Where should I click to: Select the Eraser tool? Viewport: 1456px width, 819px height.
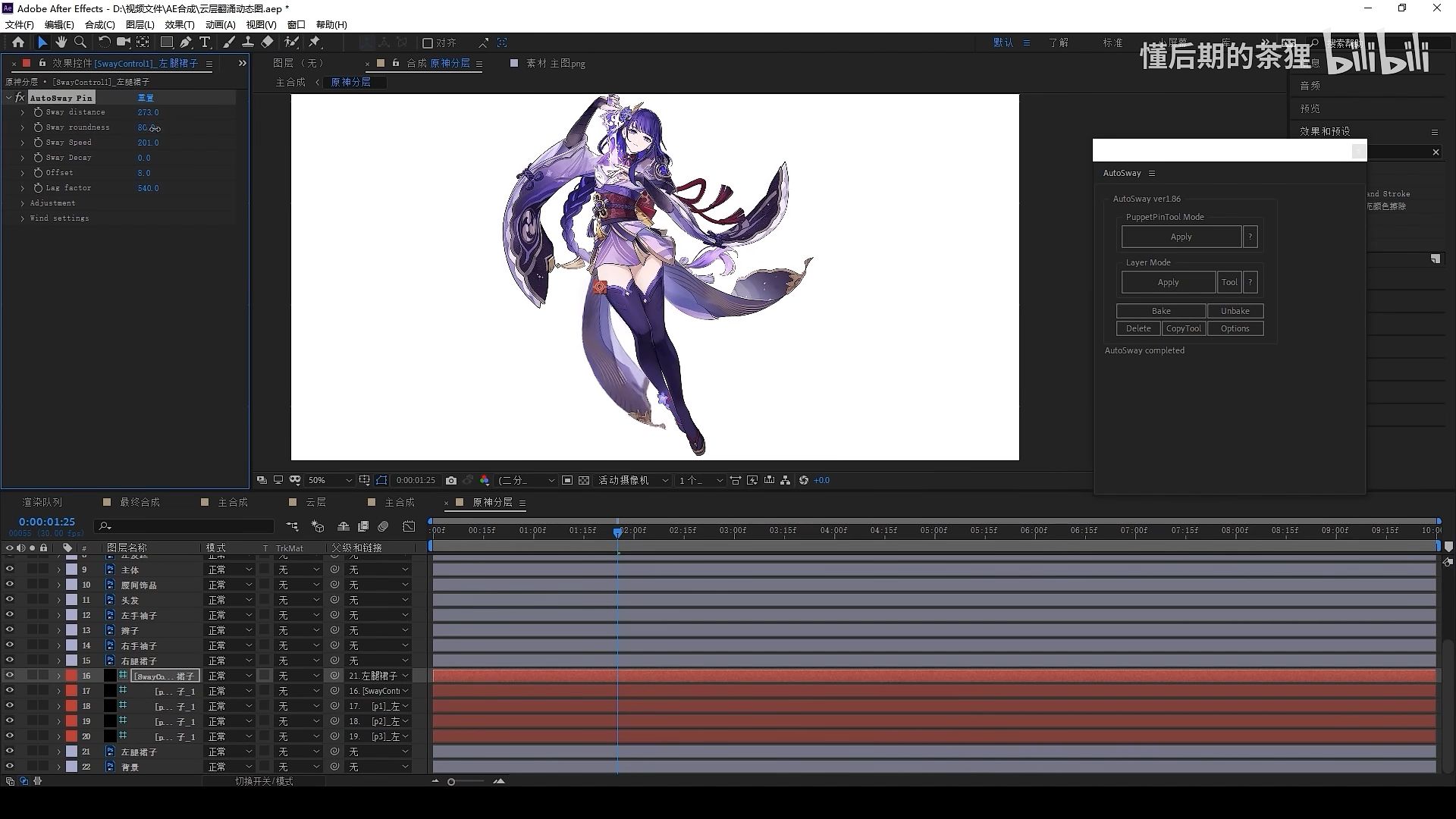click(x=267, y=42)
